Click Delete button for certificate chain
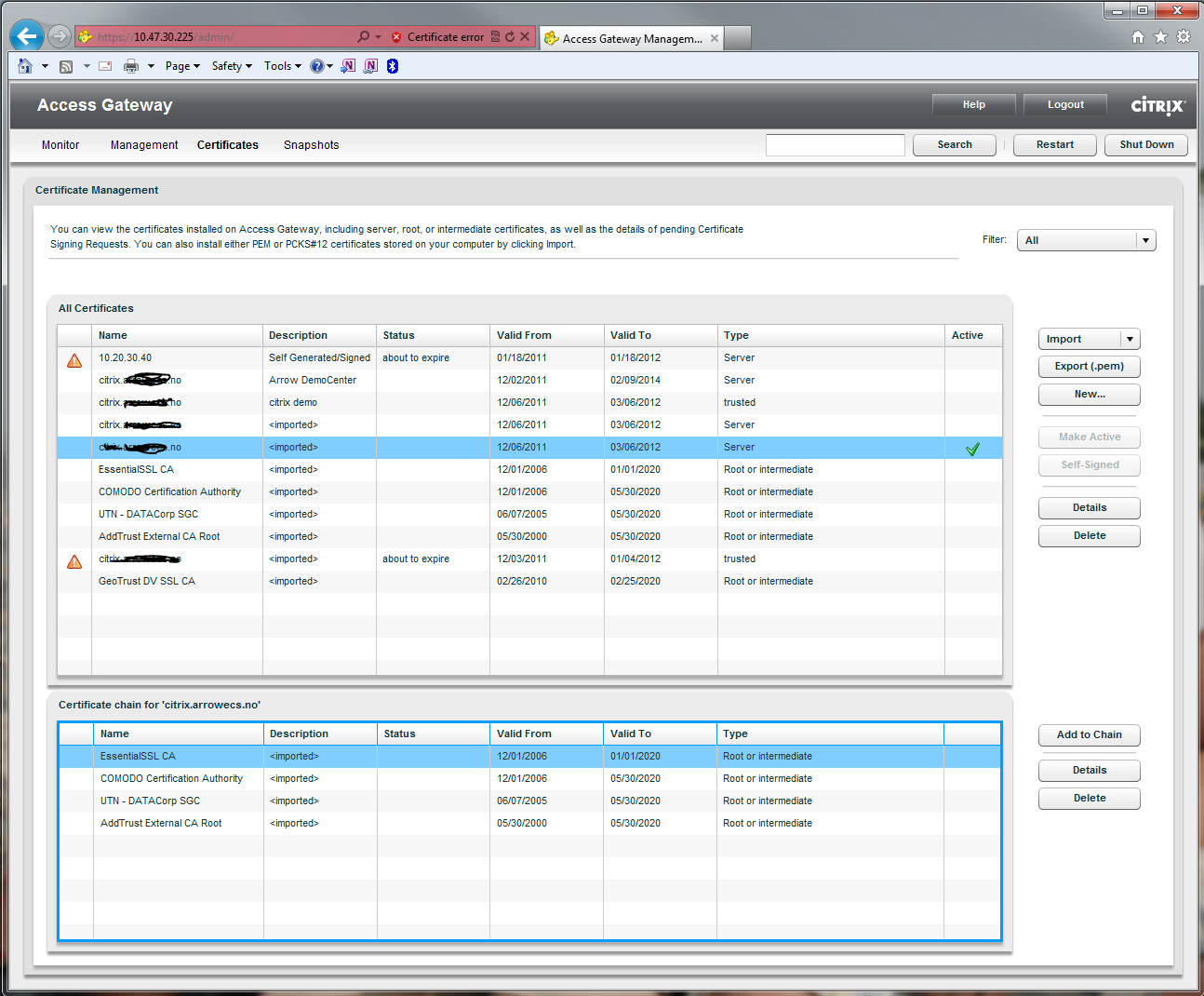Screen dimensions: 1204x996 click(1090, 799)
